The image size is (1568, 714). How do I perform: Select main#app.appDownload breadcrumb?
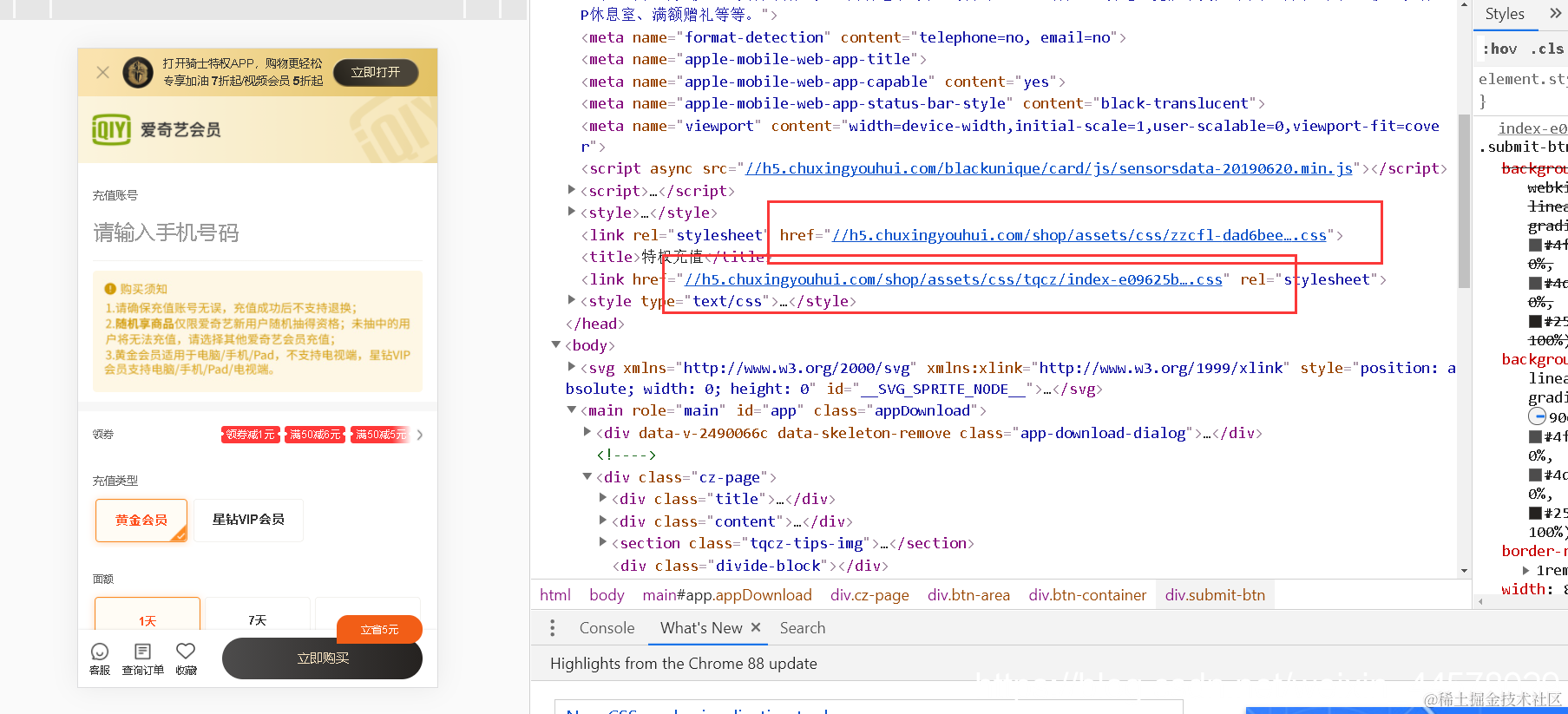tap(727, 595)
